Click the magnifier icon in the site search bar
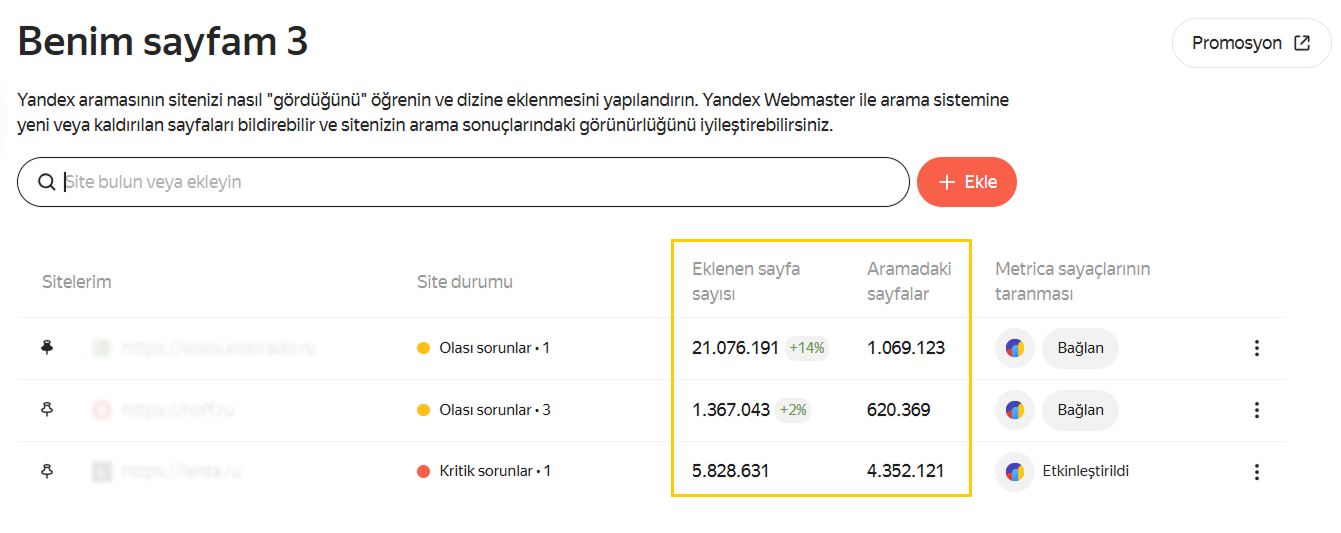Image resolution: width=1341 pixels, height=533 pixels. [x=46, y=182]
